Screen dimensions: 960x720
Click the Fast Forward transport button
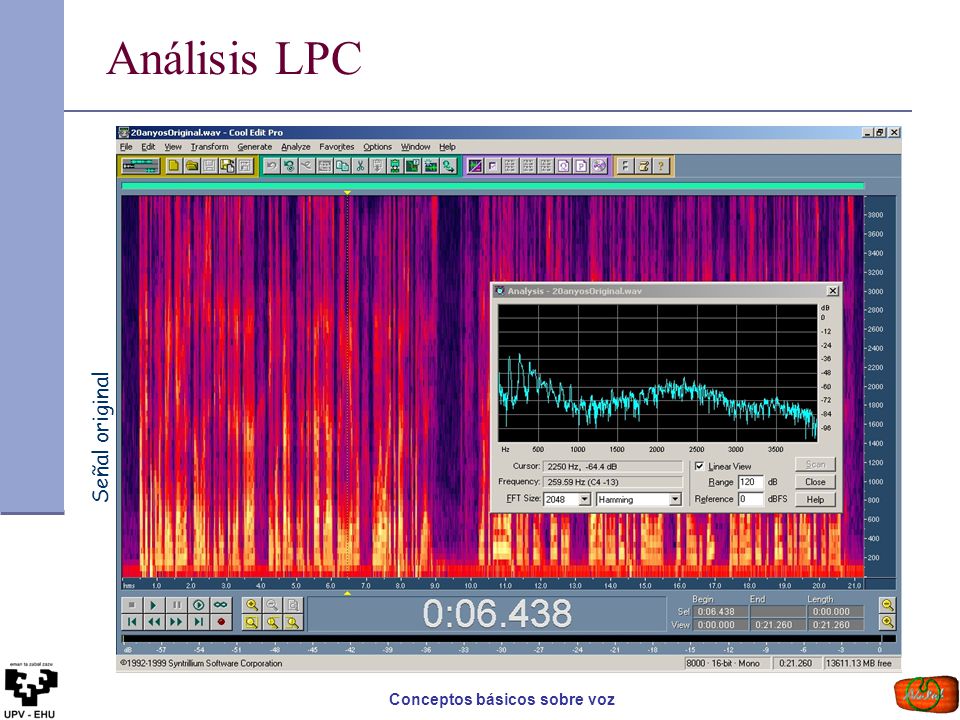pyautogui.click(x=176, y=622)
